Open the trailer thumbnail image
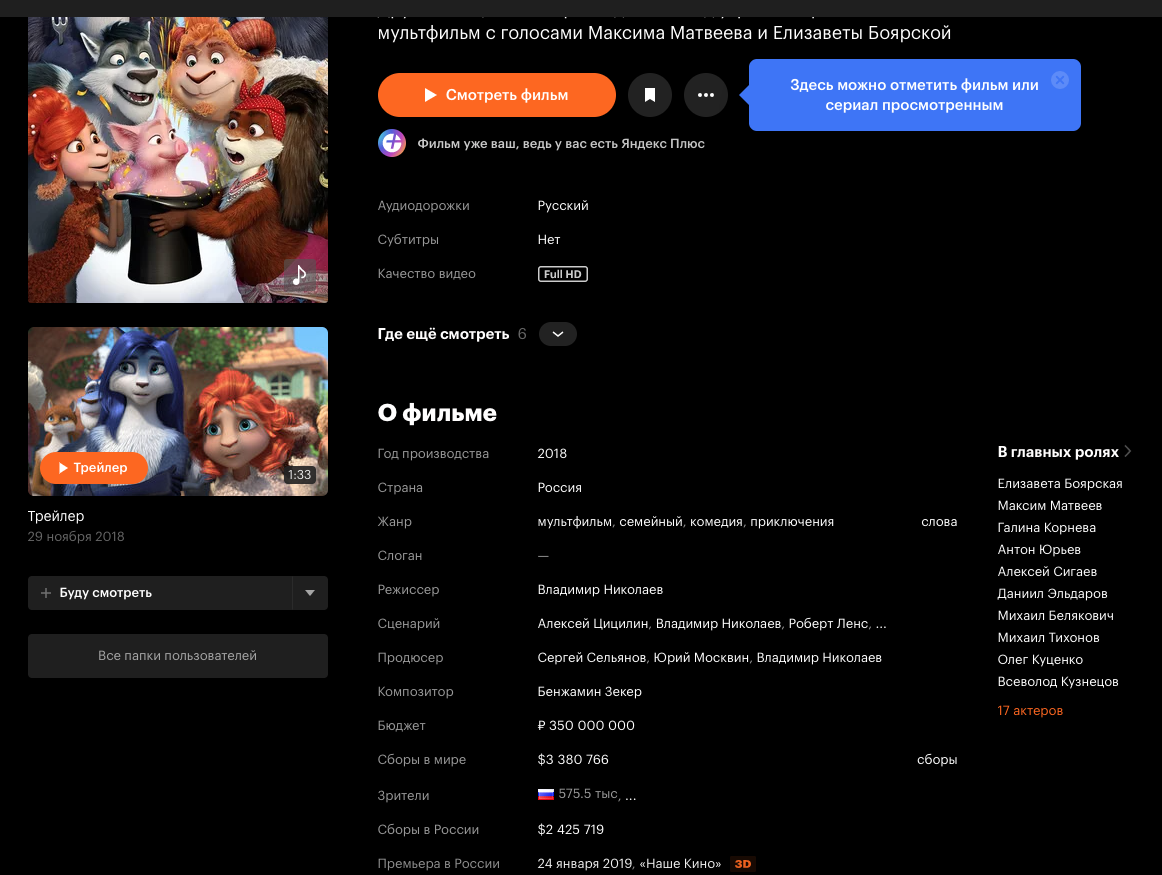1162x875 pixels. click(x=178, y=411)
